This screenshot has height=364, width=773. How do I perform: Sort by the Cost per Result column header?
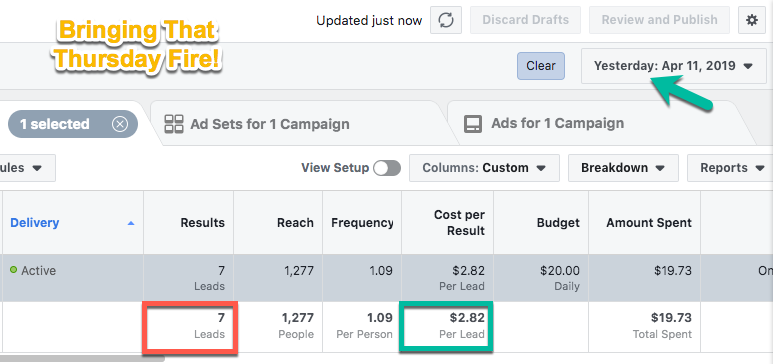pos(459,223)
